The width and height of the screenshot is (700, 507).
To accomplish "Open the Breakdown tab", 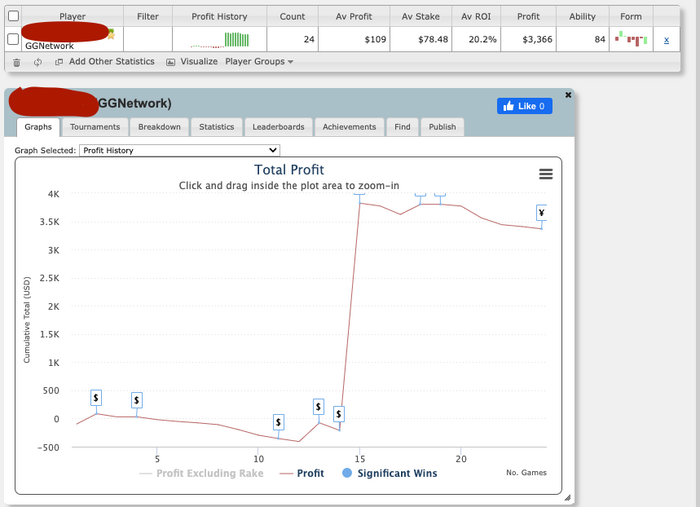I will (x=159, y=127).
